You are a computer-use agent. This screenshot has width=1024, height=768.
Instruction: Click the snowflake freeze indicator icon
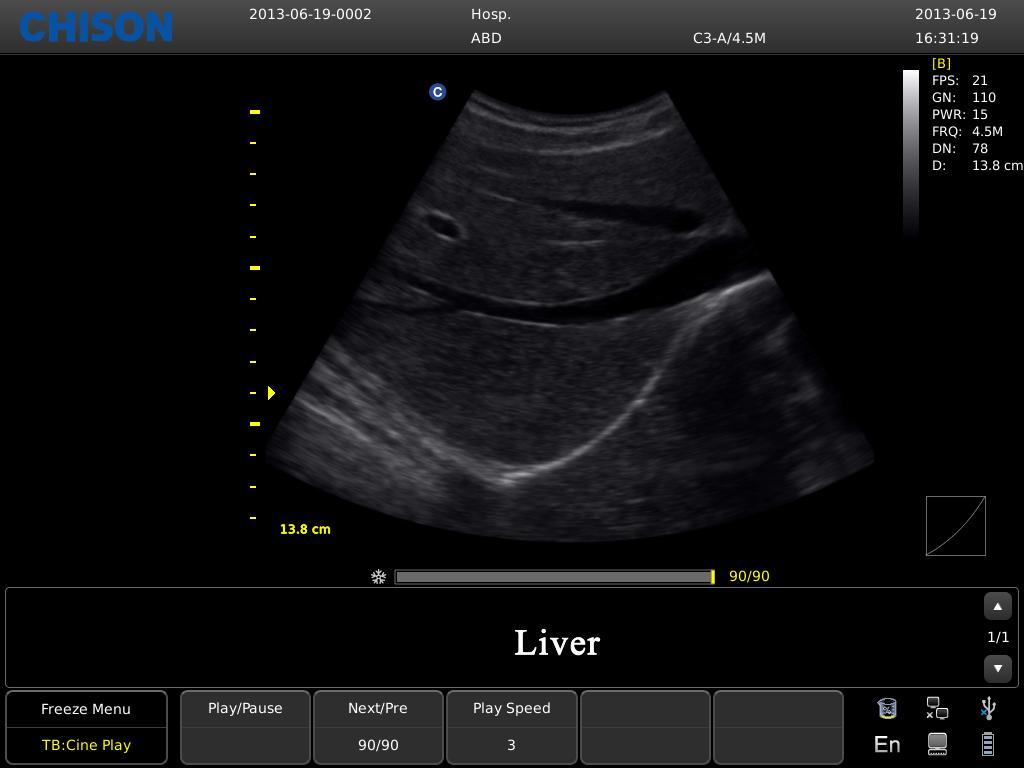[x=378, y=576]
